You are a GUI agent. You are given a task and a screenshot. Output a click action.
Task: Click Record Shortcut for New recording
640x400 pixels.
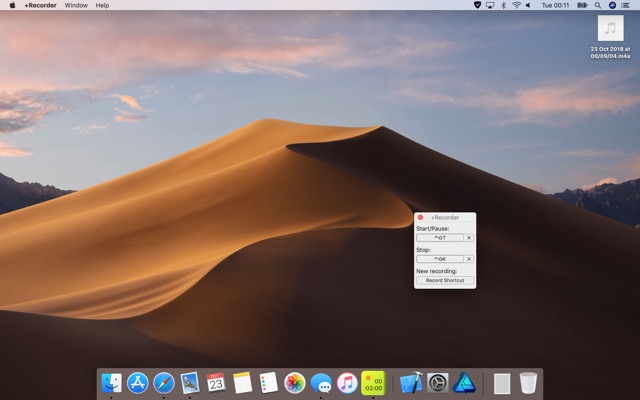coord(445,280)
